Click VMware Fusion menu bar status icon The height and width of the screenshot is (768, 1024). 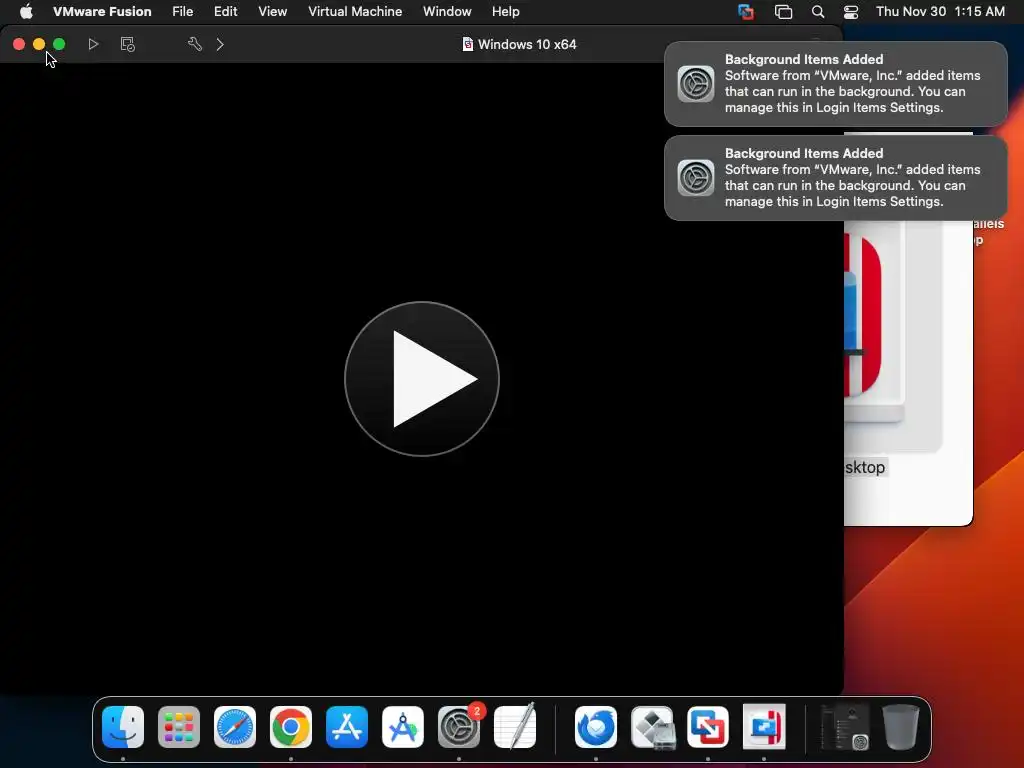point(746,11)
